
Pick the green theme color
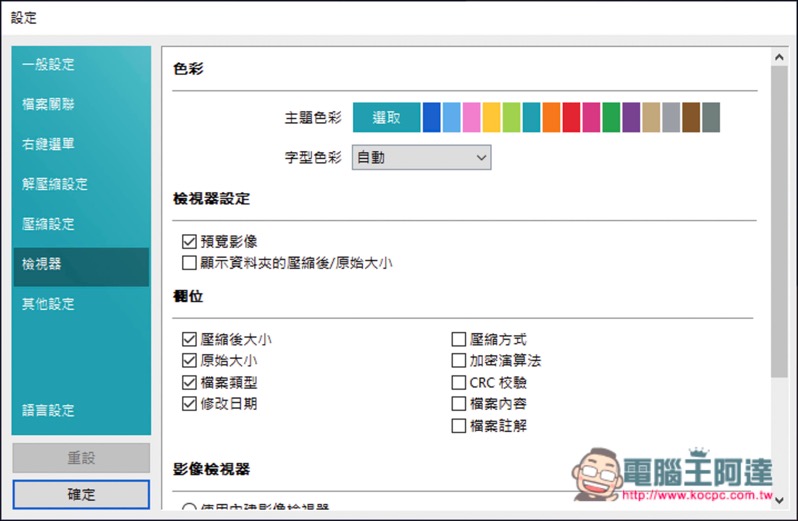611,118
